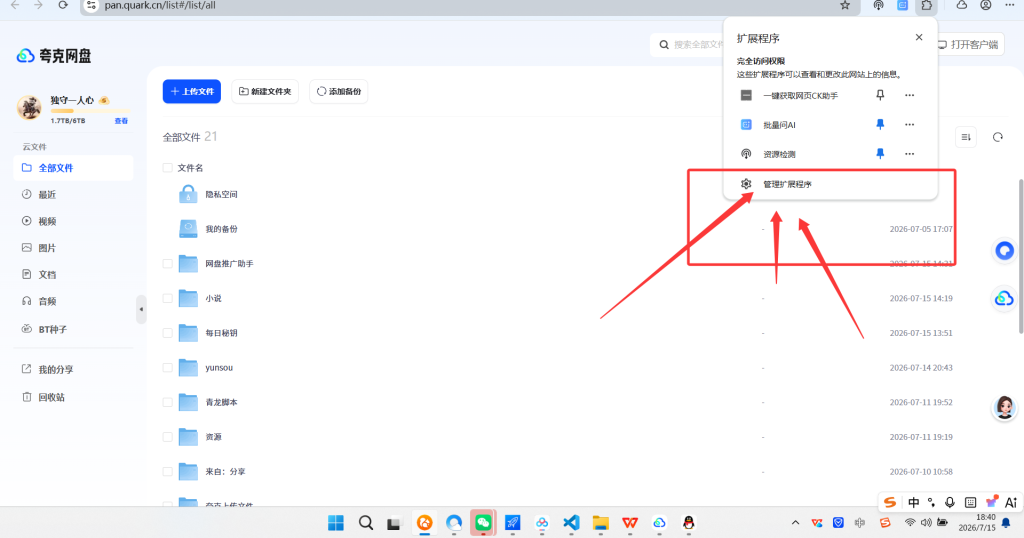This screenshot has width=1024, height=538.
Task: Open more options for 批量问AI
Action: coord(909,124)
